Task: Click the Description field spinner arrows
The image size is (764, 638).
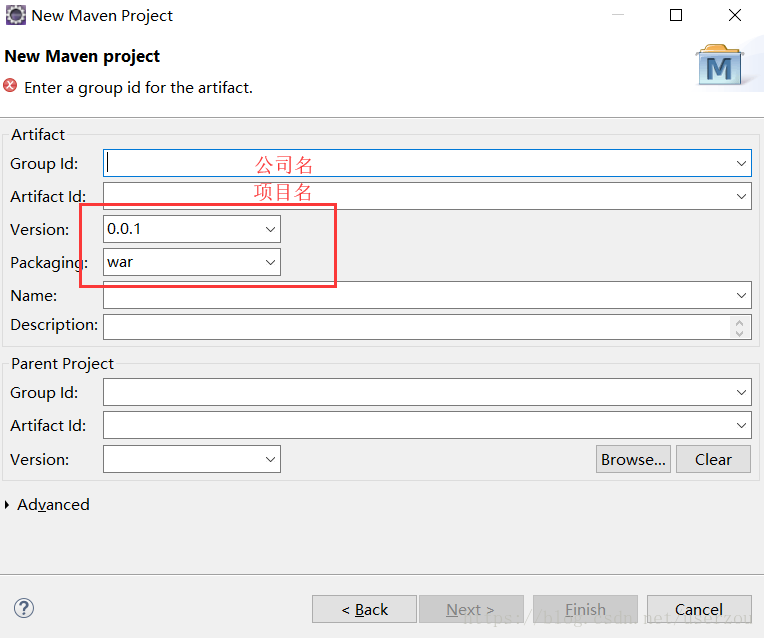Action: pos(739,328)
